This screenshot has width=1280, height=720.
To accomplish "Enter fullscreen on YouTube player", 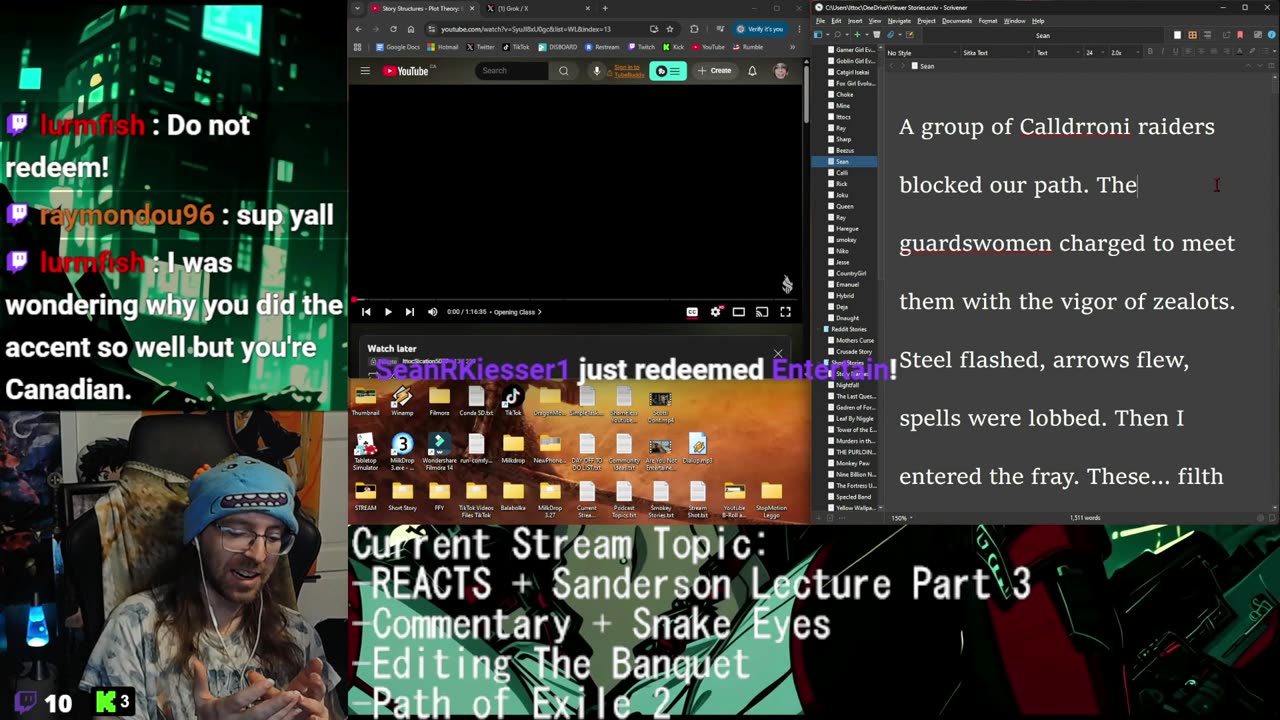I will 785,312.
